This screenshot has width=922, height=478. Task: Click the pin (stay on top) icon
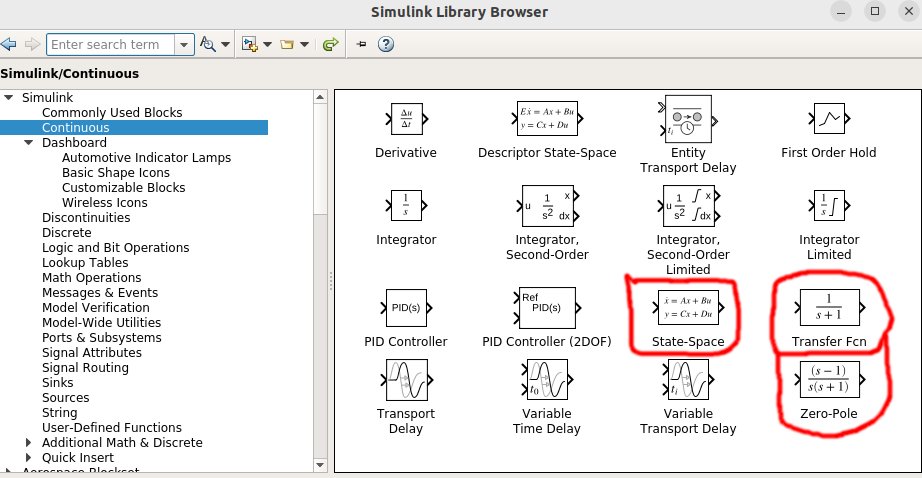pos(362,44)
